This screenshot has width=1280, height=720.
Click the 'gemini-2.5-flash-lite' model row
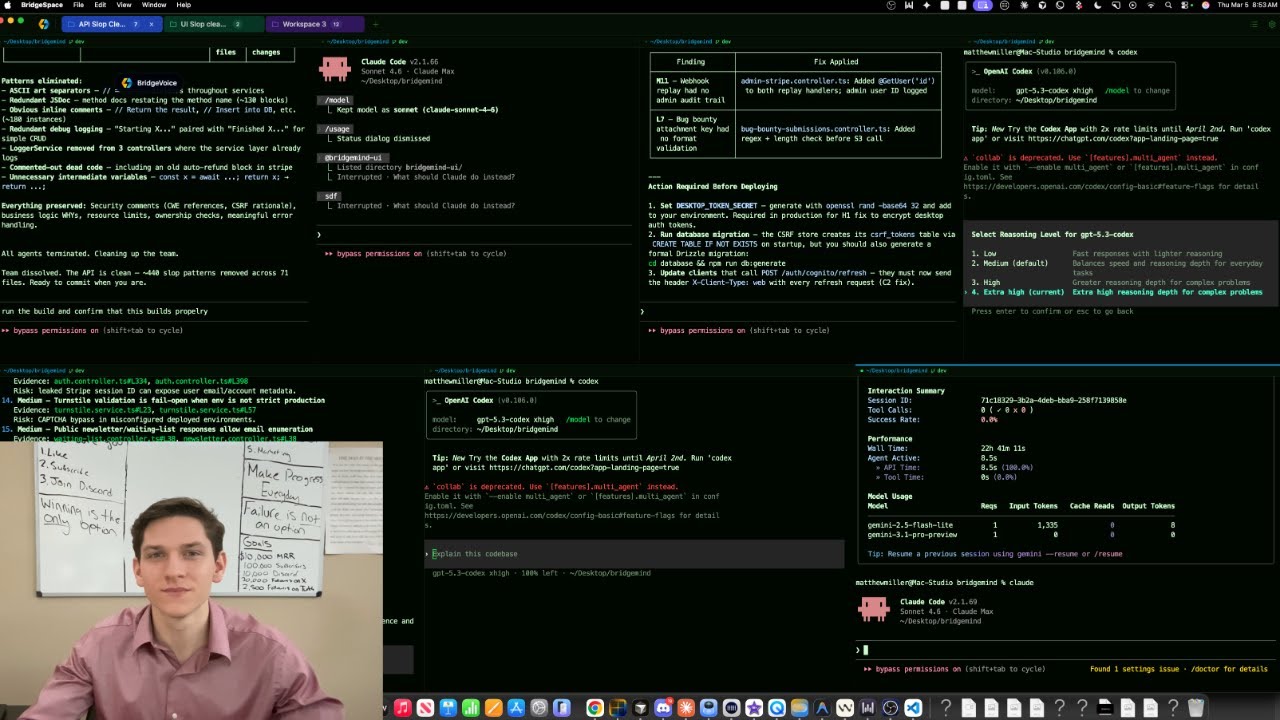click(x=1021, y=525)
